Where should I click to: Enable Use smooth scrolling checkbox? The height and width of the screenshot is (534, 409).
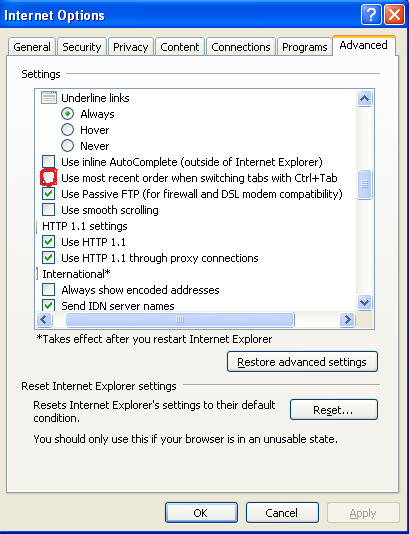(48, 210)
